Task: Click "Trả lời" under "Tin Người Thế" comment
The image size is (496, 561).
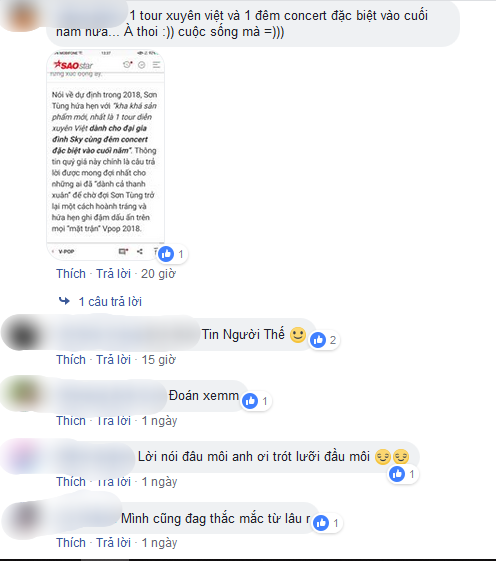Action: tap(113, 360)
